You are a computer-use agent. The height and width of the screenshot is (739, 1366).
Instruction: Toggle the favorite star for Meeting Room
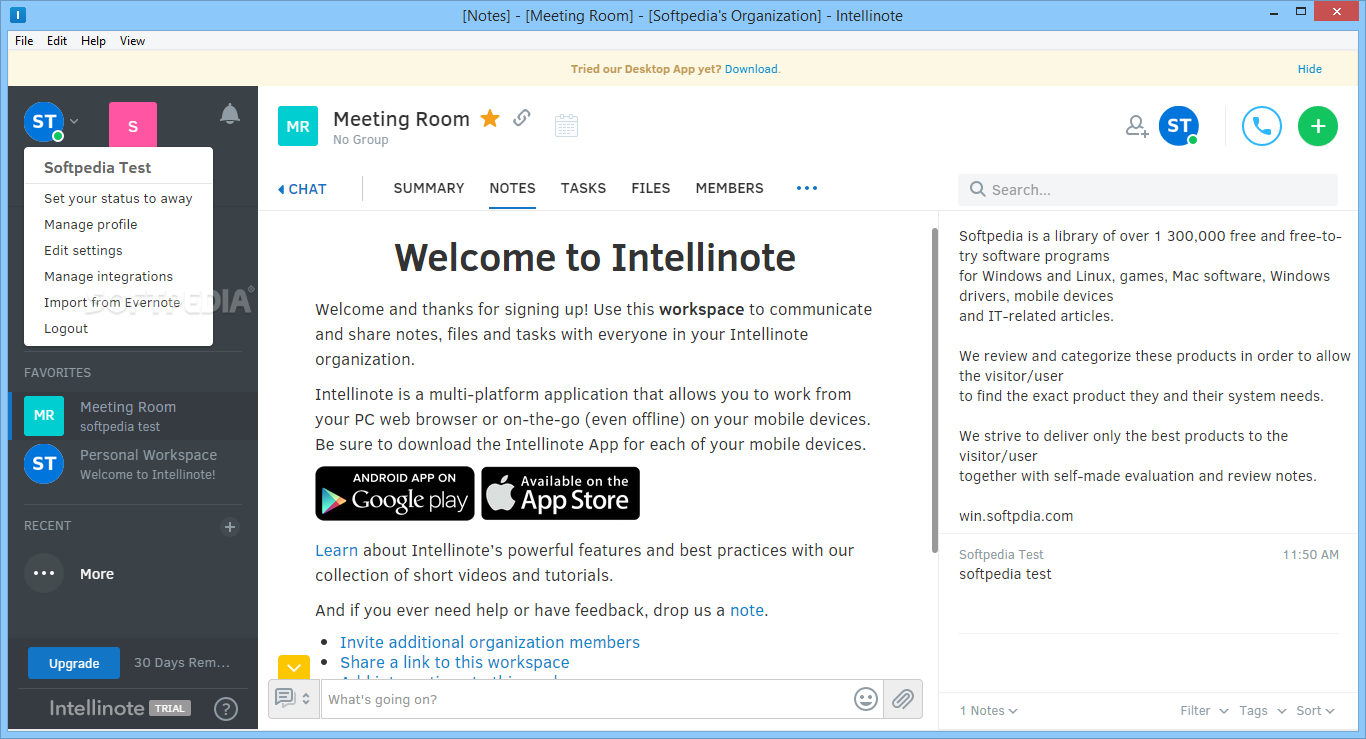click(490, 119)
